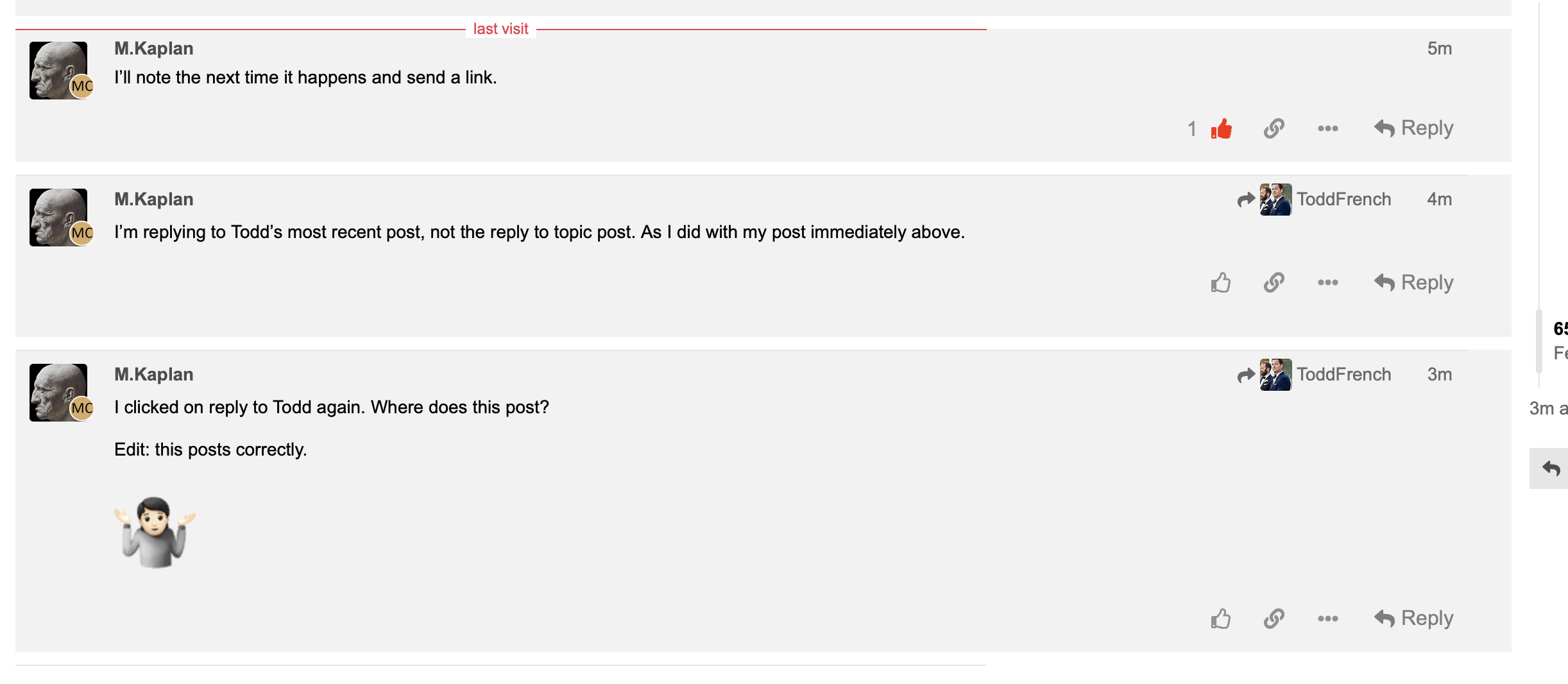Reply to the "most recent post" message
This screenshot has height=684, width=1568.
point(1414,282)
